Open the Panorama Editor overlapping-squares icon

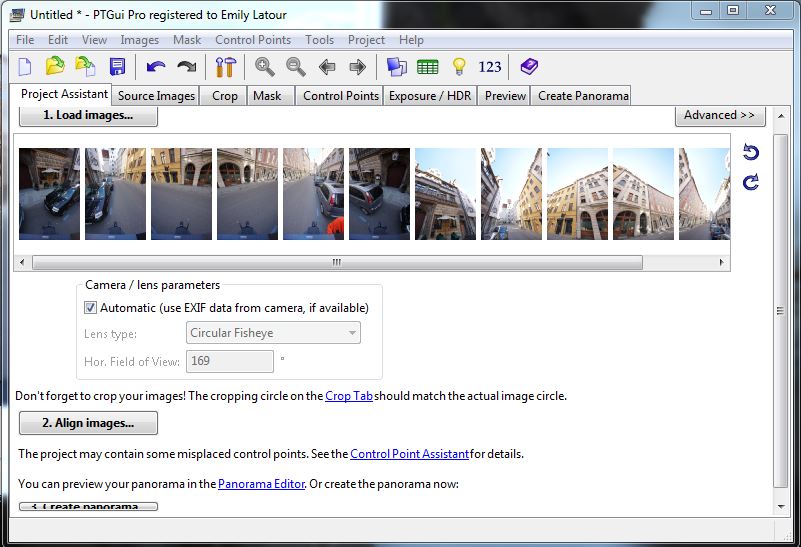[397, 67]
